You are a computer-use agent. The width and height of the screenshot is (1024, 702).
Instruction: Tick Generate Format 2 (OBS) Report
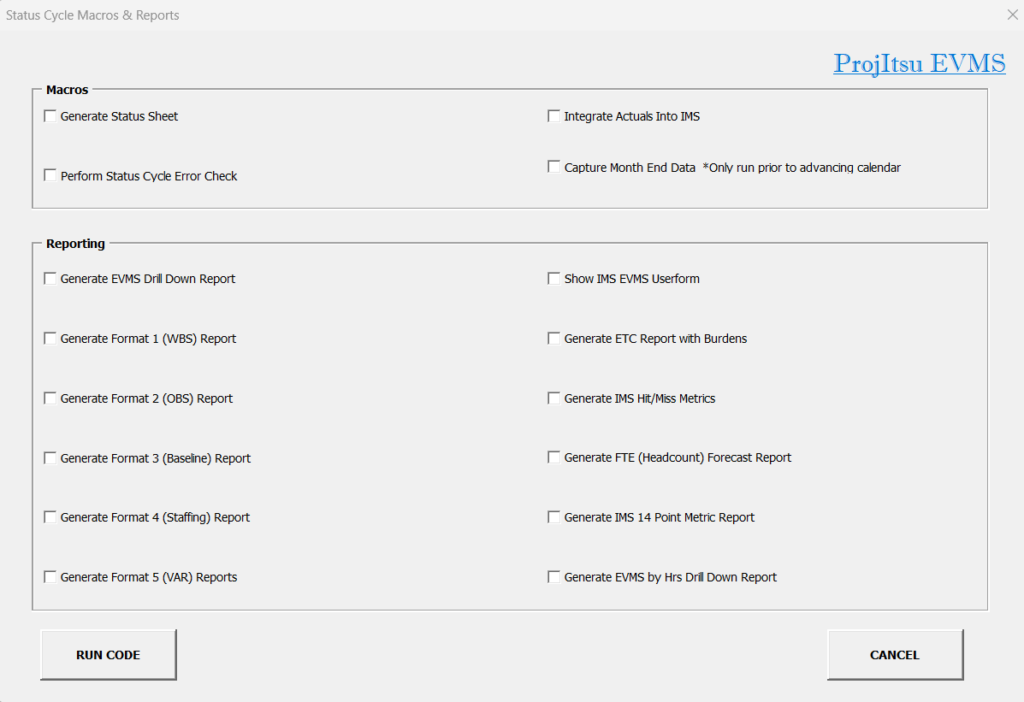(x=50, y=398)
